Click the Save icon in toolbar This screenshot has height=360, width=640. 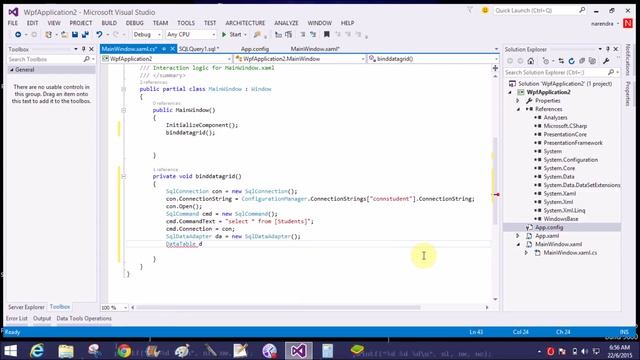[75, 35]
